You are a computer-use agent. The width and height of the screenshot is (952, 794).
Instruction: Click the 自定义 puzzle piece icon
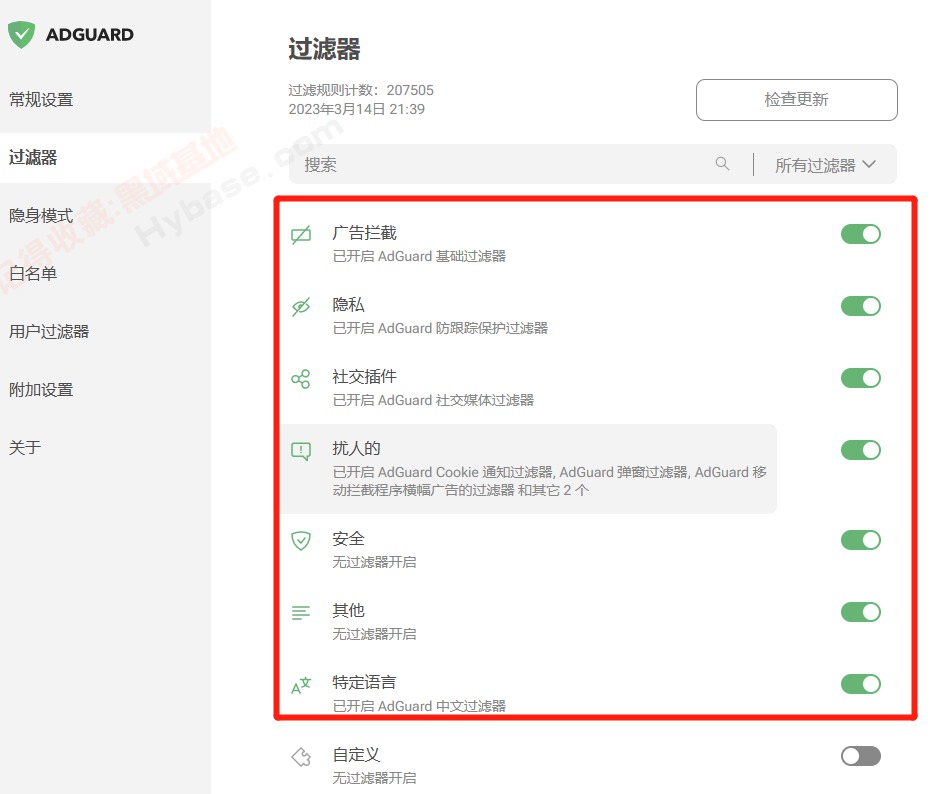click(301, 756)
